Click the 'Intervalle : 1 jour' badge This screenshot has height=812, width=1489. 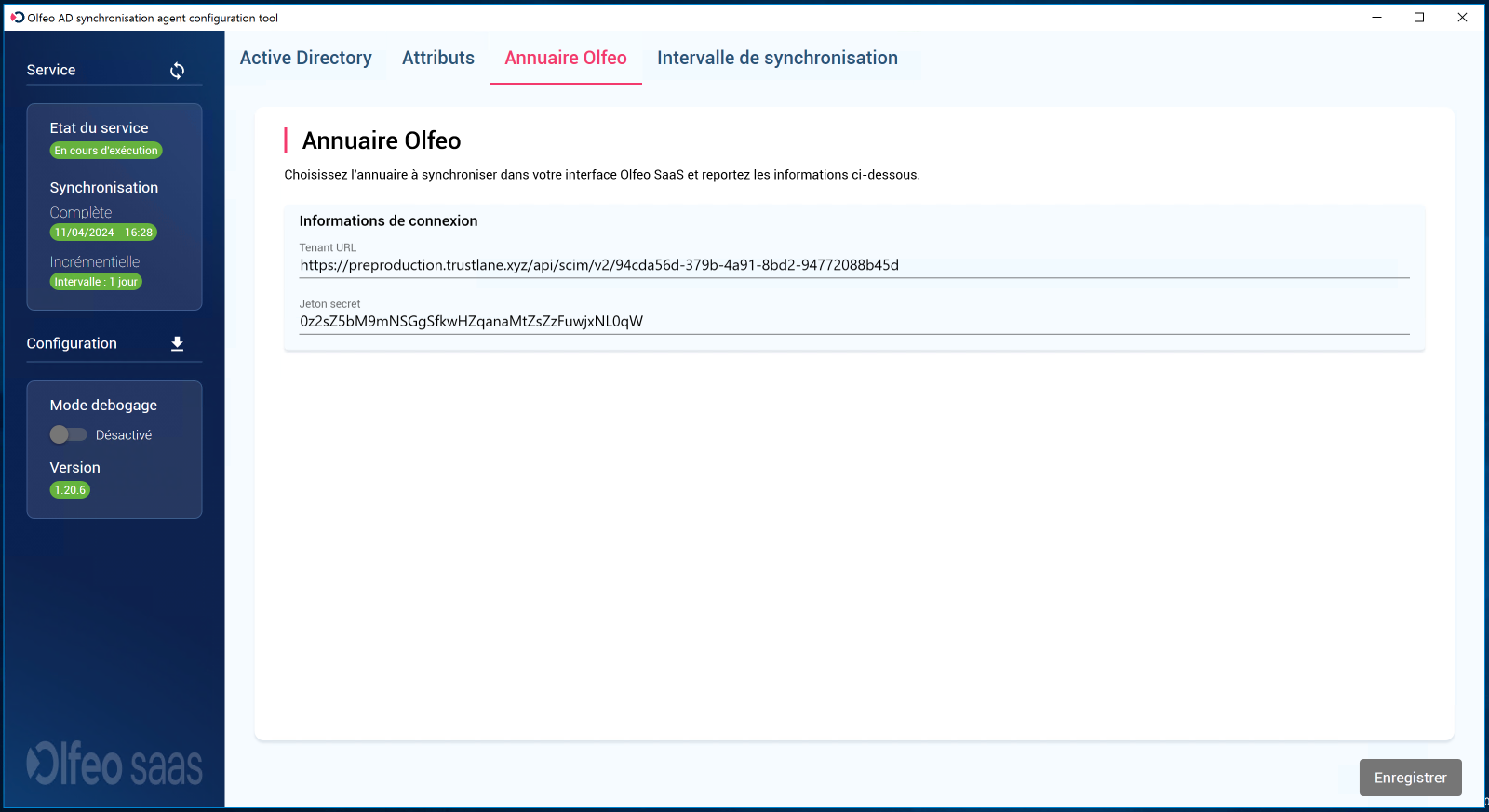[96, 282]
